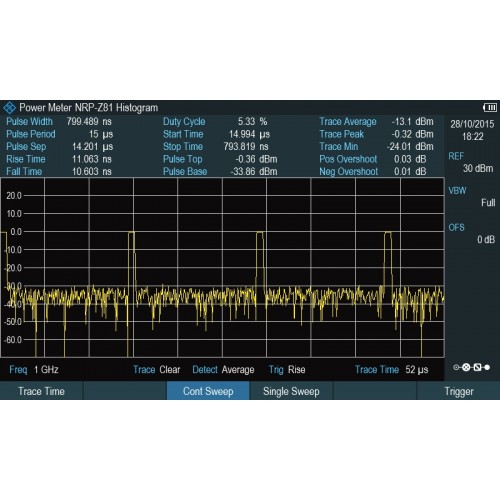Select the Neg Overshoot 0.01 dB reading
Image resolution: width=500 pixels, height=500 pixels.
[373, 172]
